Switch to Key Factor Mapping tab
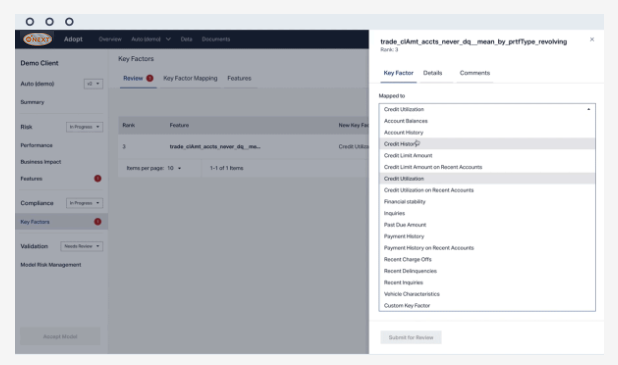 click(x=190, y=78)
